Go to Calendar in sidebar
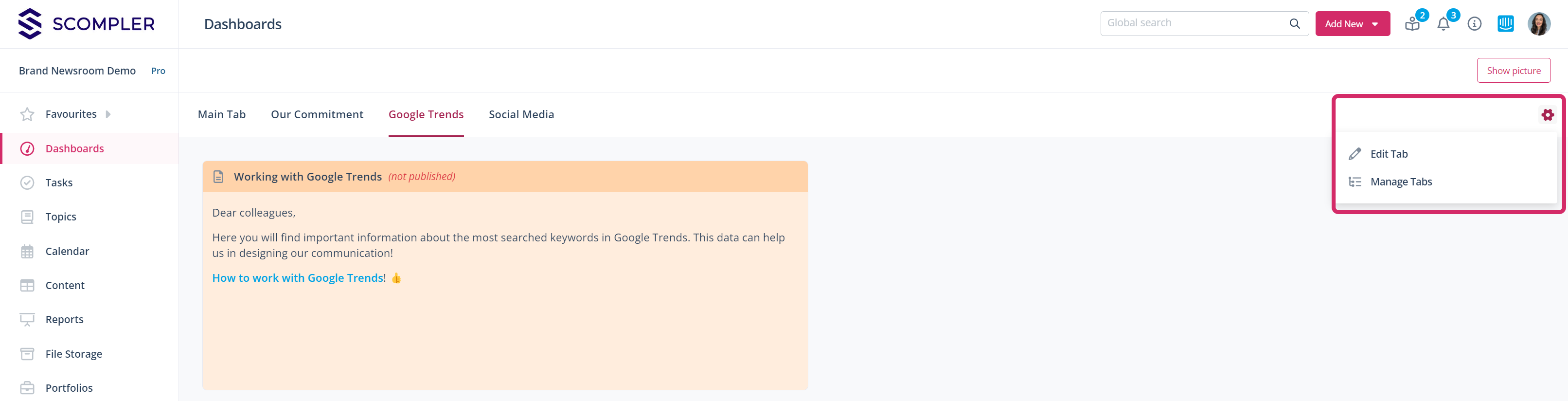 click(x=67, y=251)
